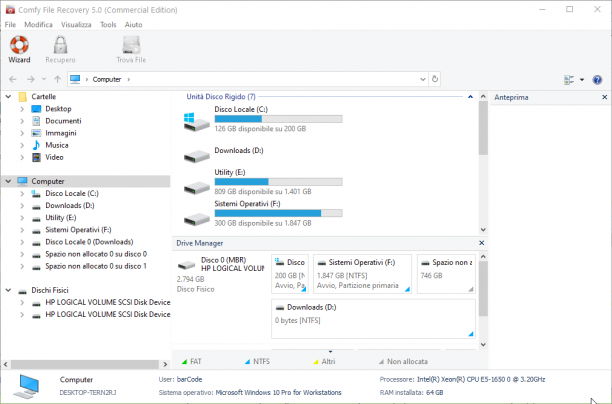612x404 pixels.
Task: Select first HP LOGICAL VOLUME SCSI Disk Device
Action: click(x=107, y=302)
